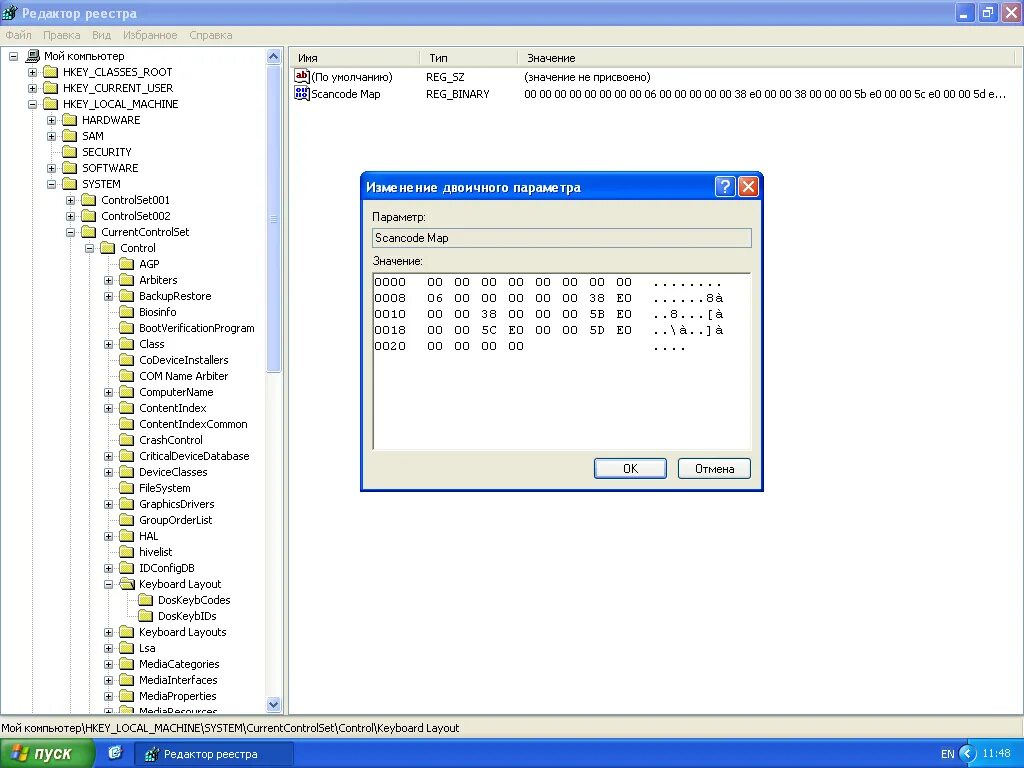The image size is (1024, 768).
Task: Open the Файл menu
Action: (x=18, y=35)
